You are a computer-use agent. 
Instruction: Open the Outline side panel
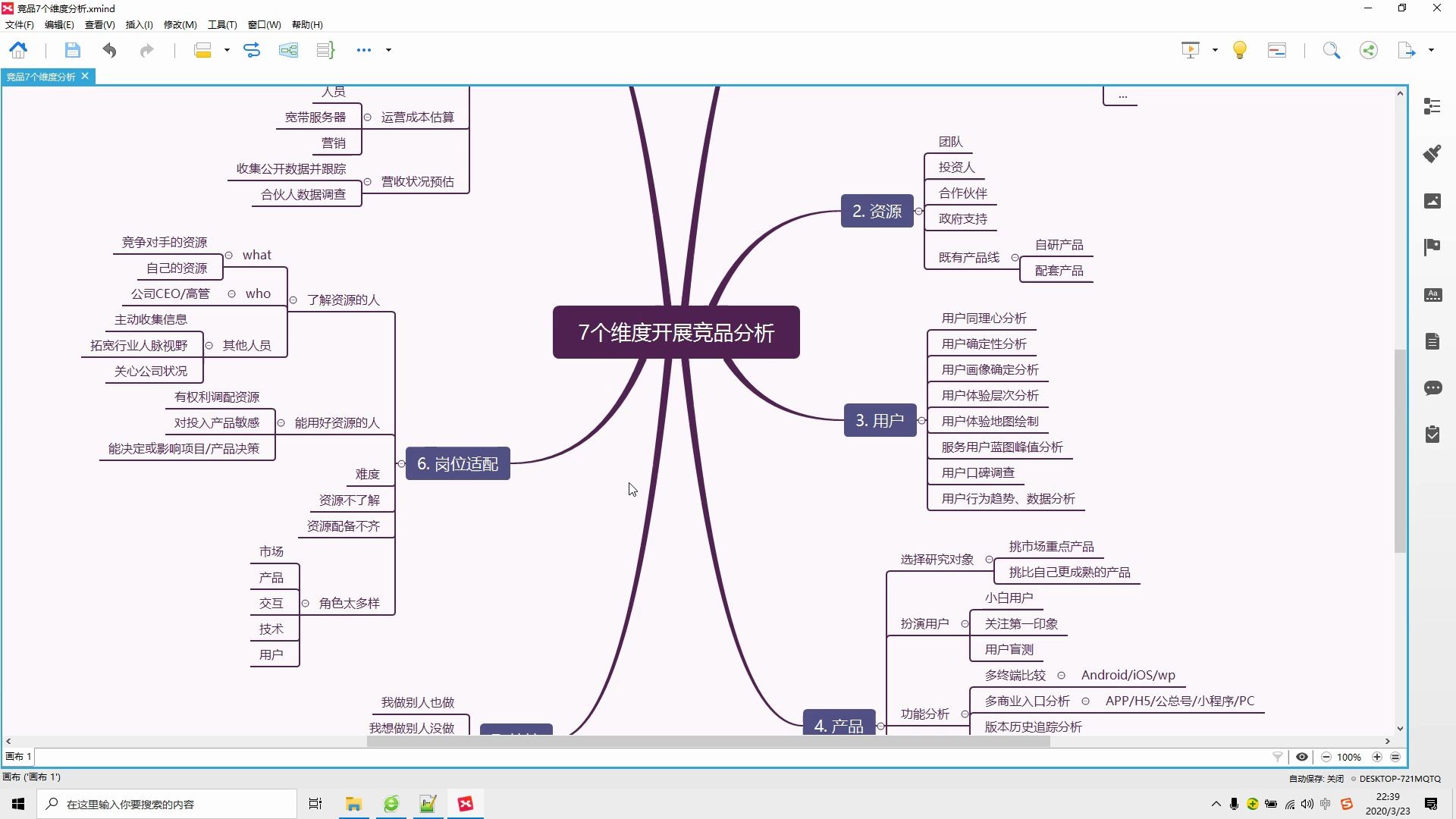click(1432, 106)
